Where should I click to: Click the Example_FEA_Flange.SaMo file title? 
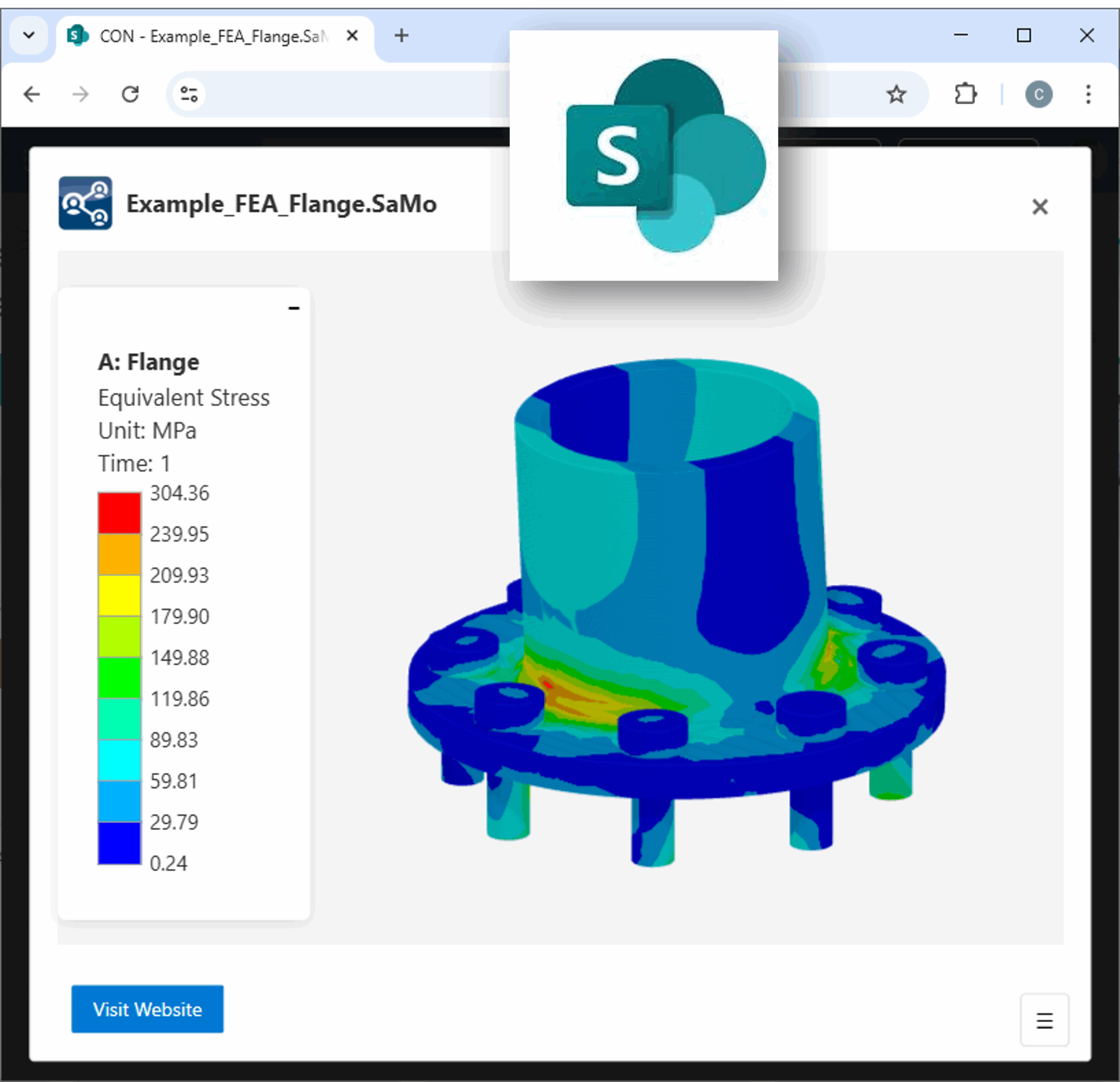pyautogui.click(x=282, y=204)
